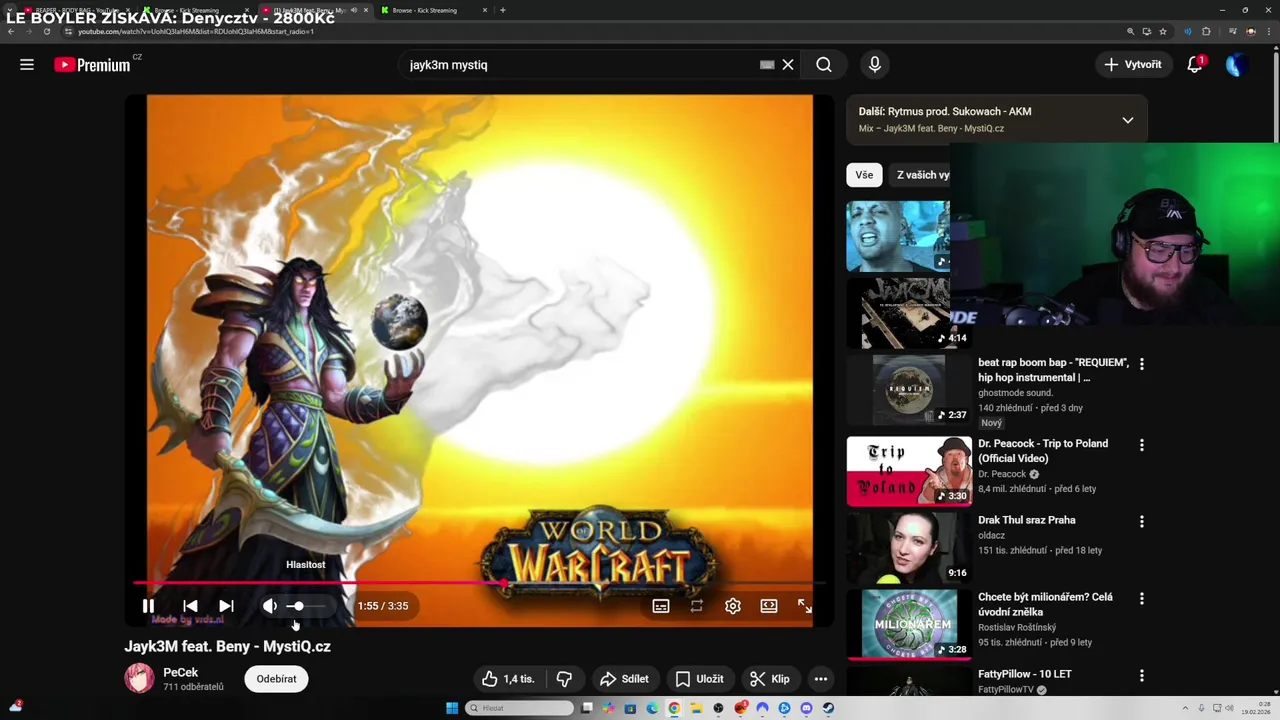Toggle loop playback in the player
This screenshot has width=1280, height=720.
[697, 606]
